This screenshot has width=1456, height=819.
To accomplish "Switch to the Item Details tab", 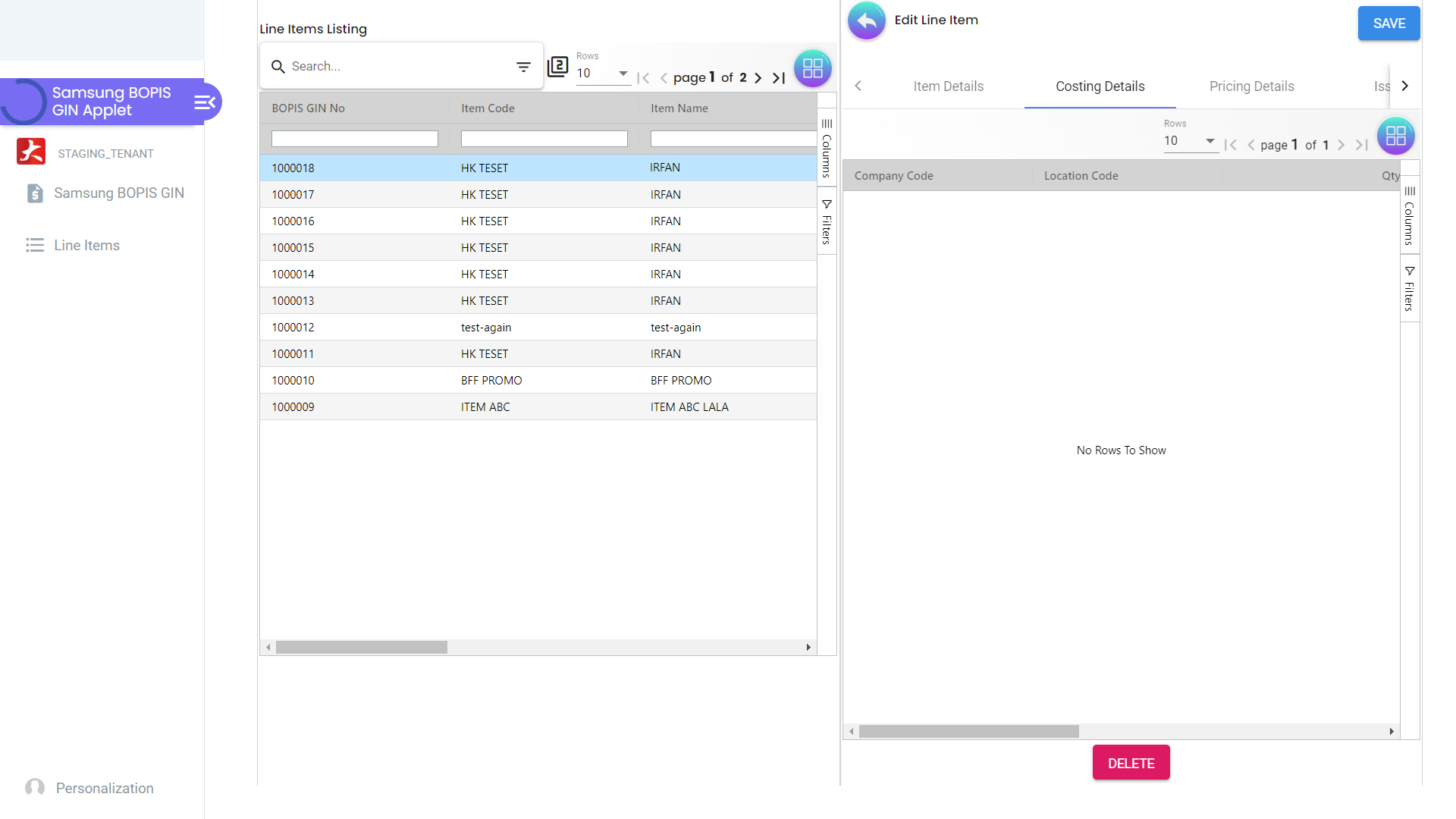I will point(948,86).
